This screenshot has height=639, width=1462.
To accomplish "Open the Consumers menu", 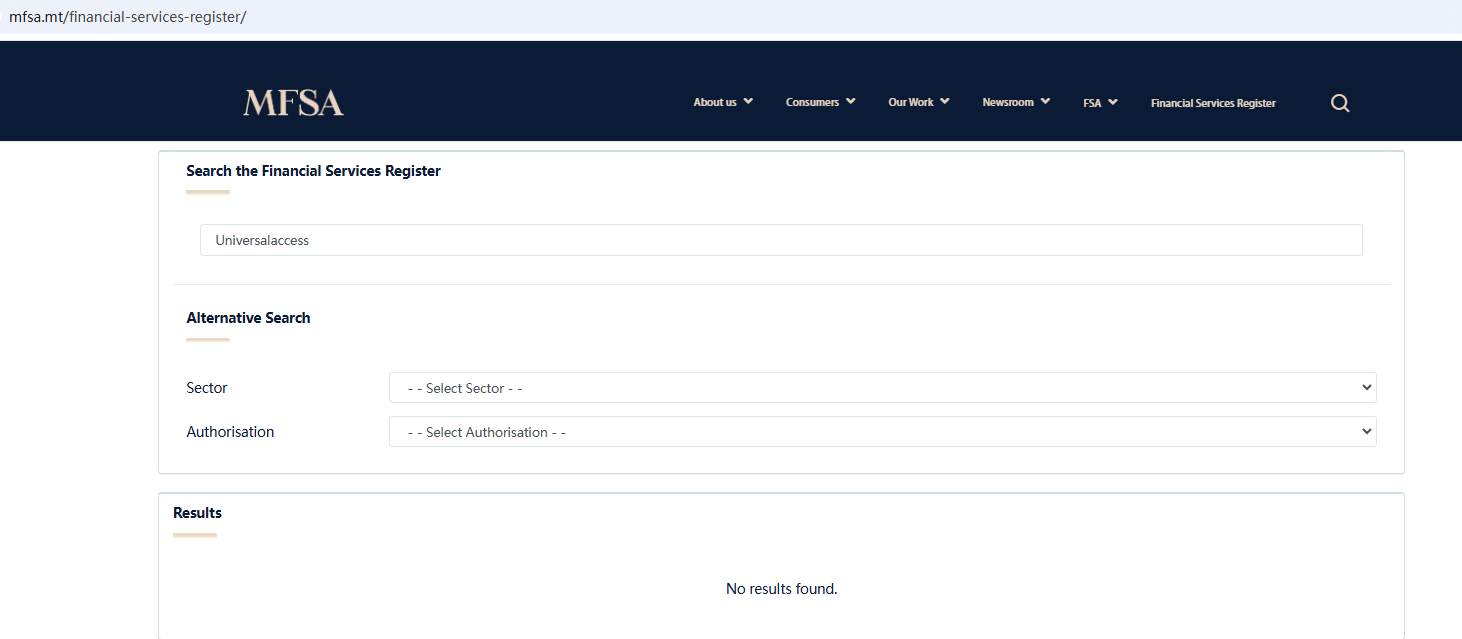I will pos(812,103).
